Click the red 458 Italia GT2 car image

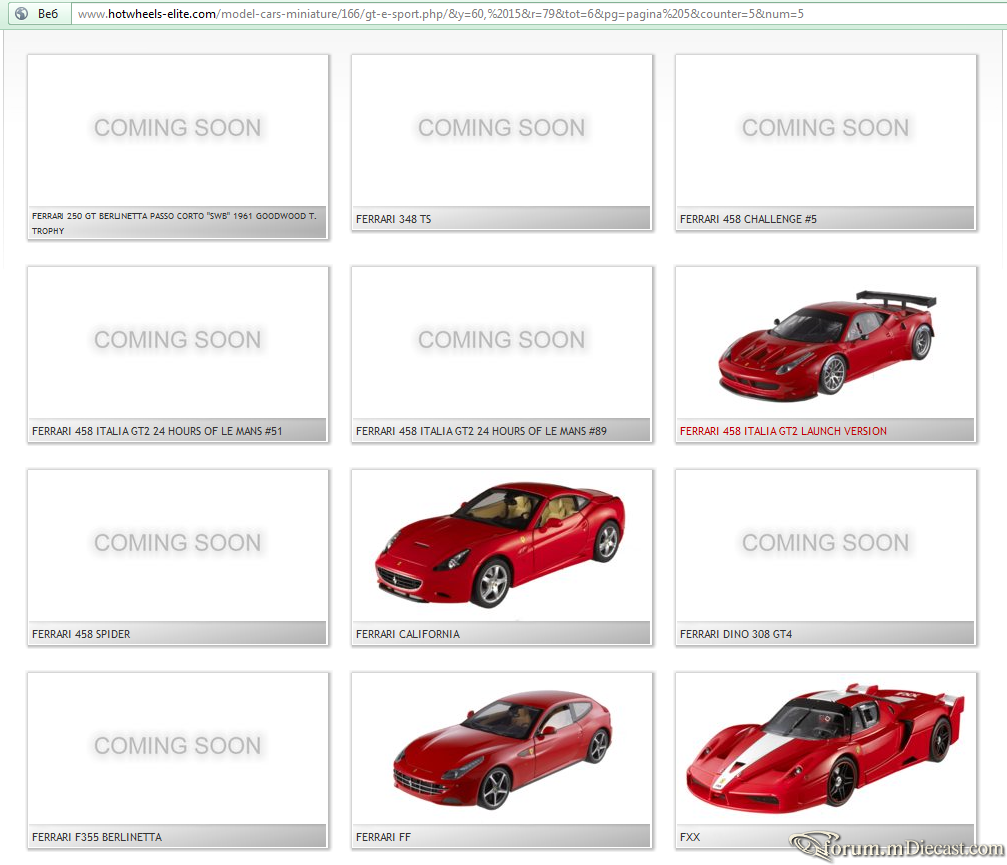pyautogui.click(x=827, y=345)
